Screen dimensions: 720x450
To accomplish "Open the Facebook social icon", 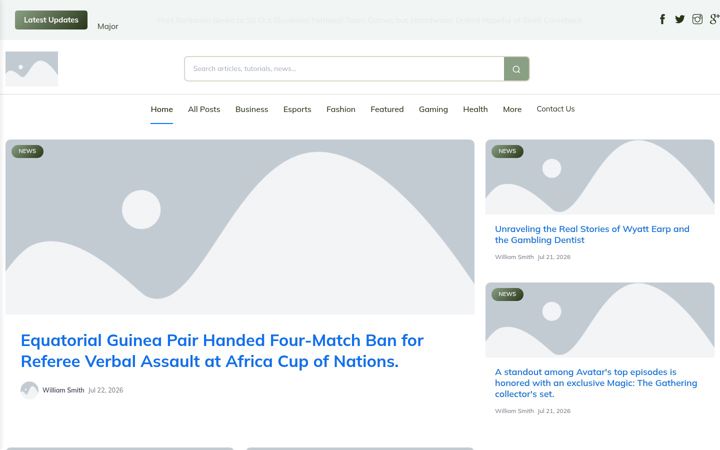I will point(662,19).
